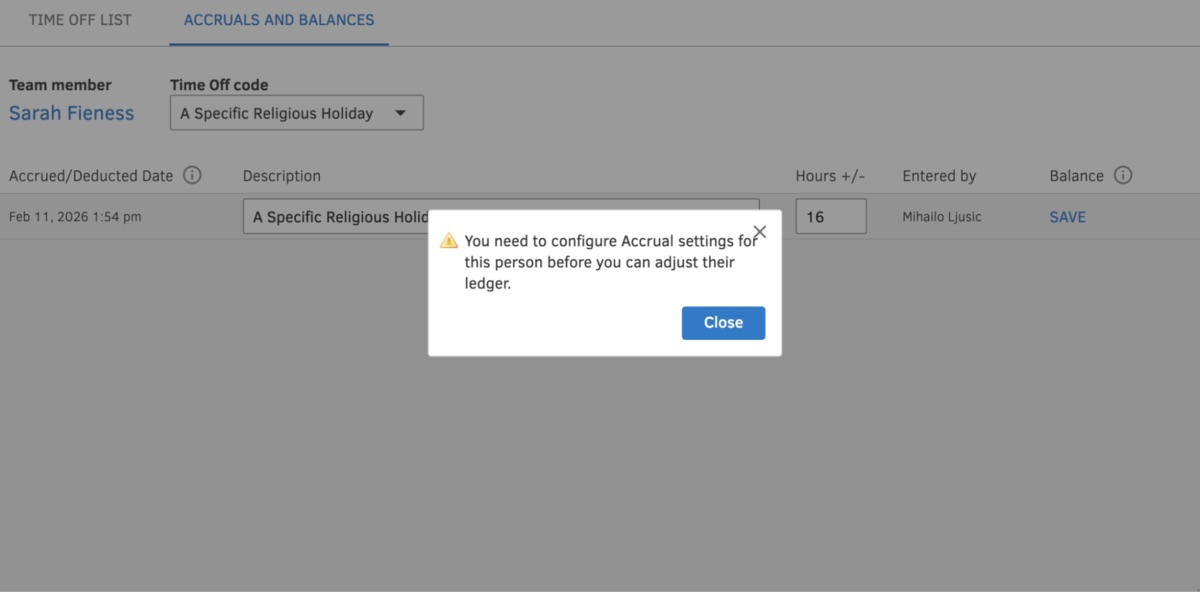The width and height of the screenshot is (1200, 592).
Task: Switch to the TIME OFF LIST tab
Action: [x=80, y=18]
